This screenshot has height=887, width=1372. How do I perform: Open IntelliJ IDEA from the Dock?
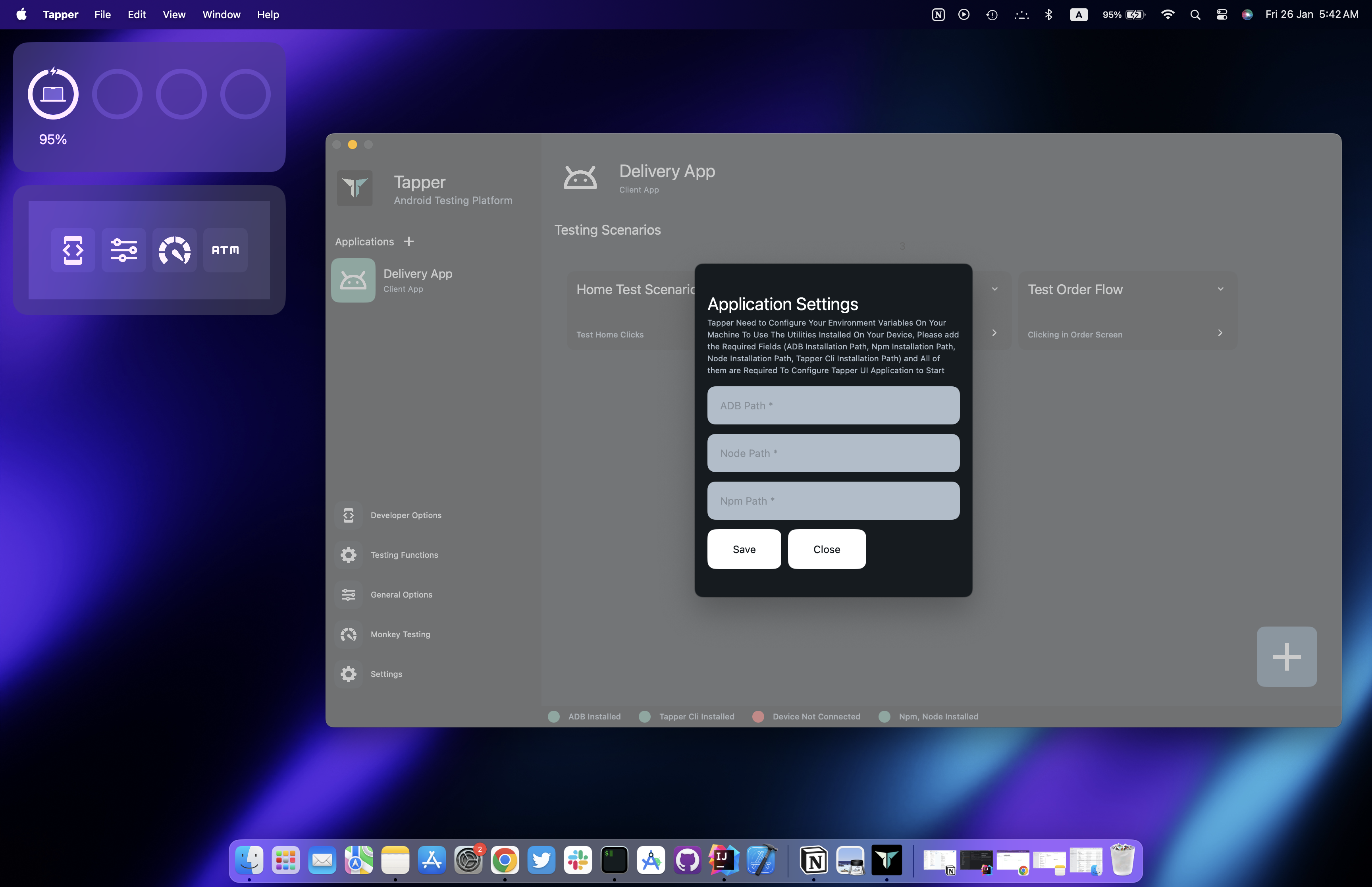pos(724,860)
